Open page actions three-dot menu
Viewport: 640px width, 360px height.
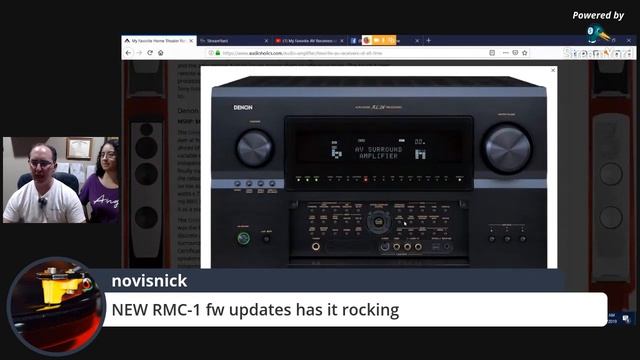click(x=505, y=53)
